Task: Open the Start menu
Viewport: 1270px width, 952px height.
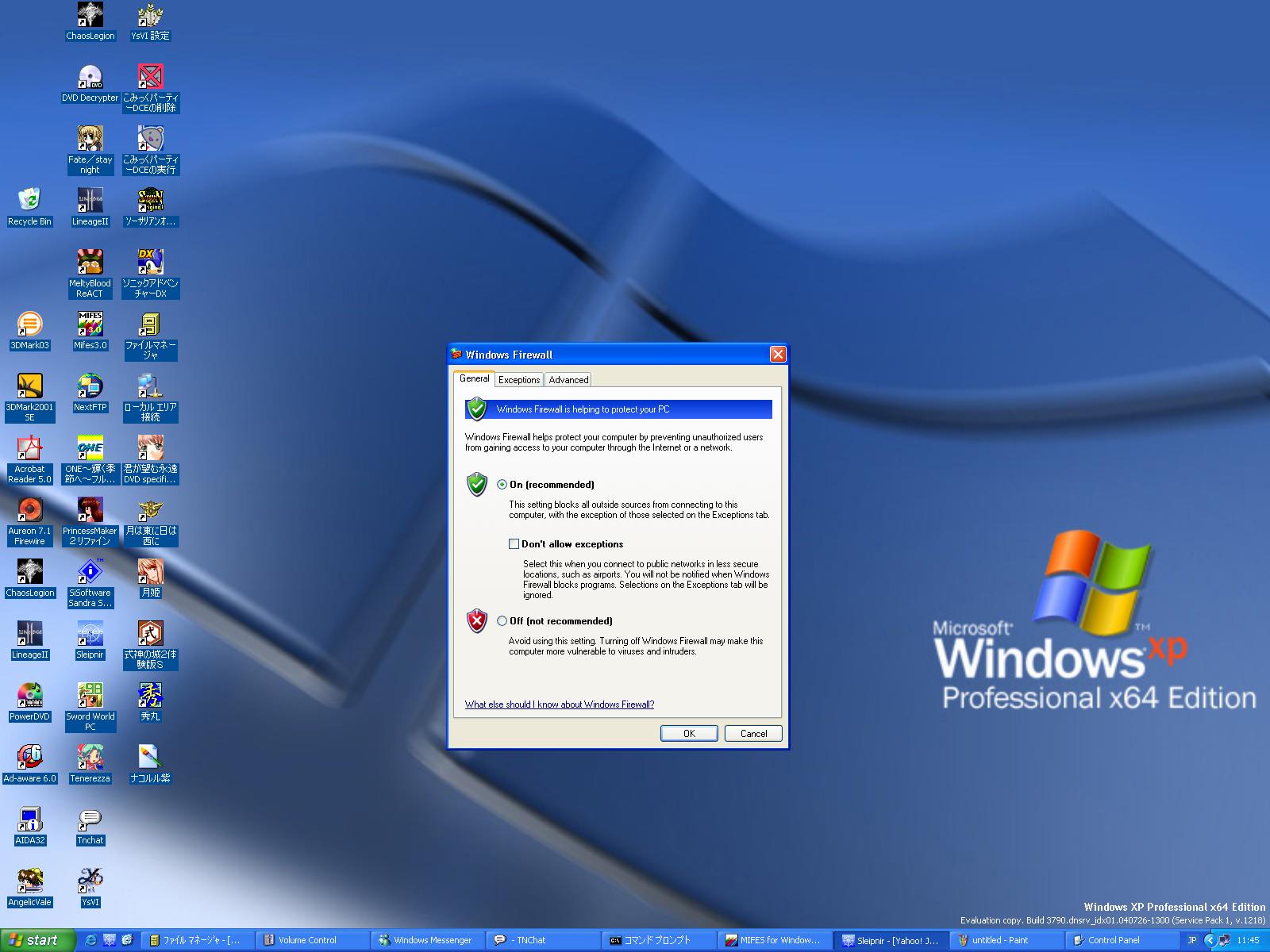Action: coord(37,940)
